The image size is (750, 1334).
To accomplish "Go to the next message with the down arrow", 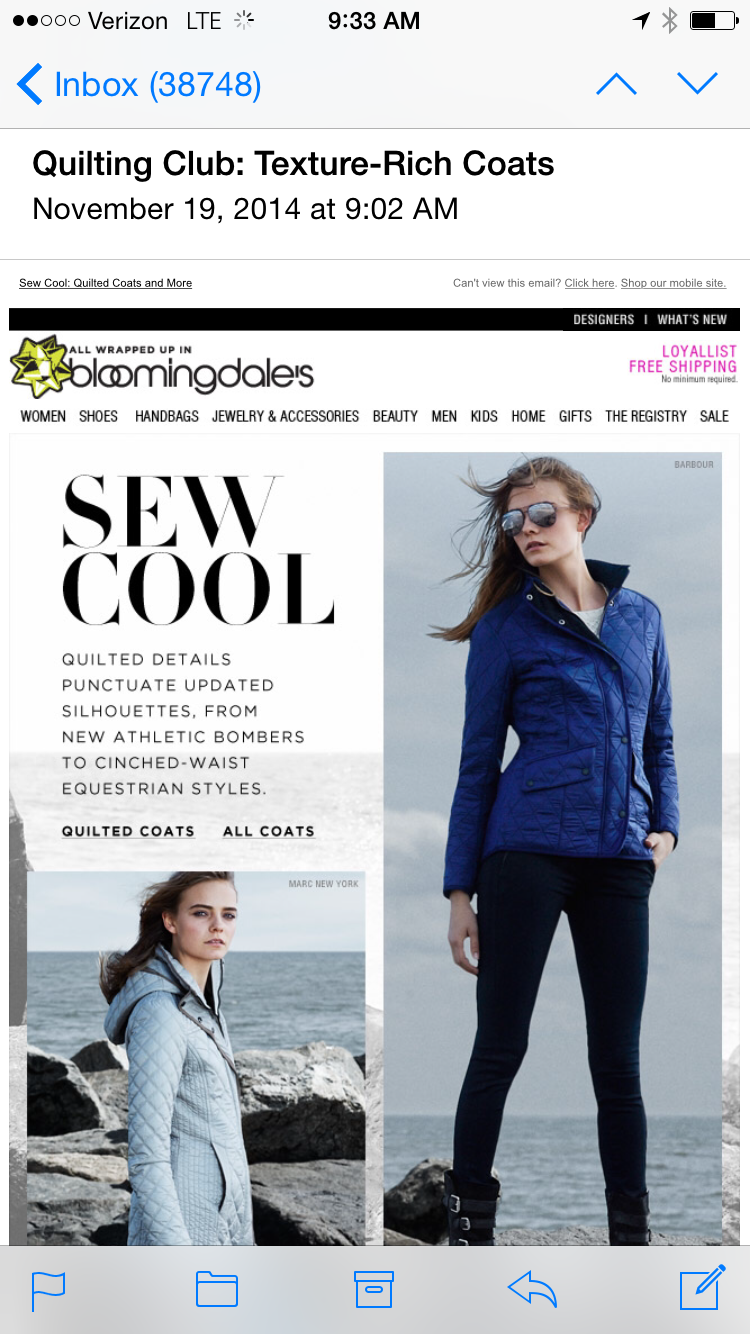I will click(x=697, y=84).
